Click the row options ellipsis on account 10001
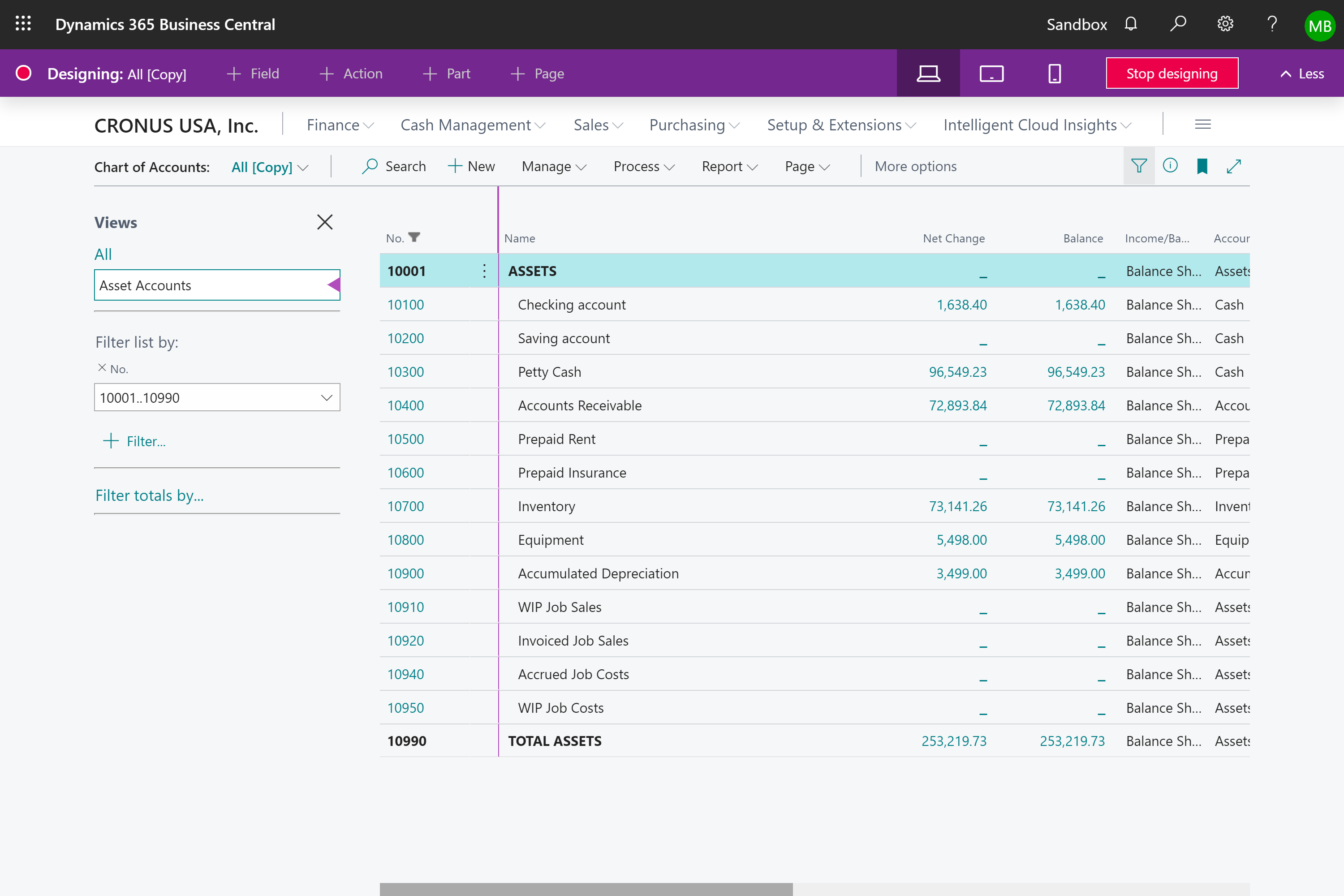 [483, 271]
